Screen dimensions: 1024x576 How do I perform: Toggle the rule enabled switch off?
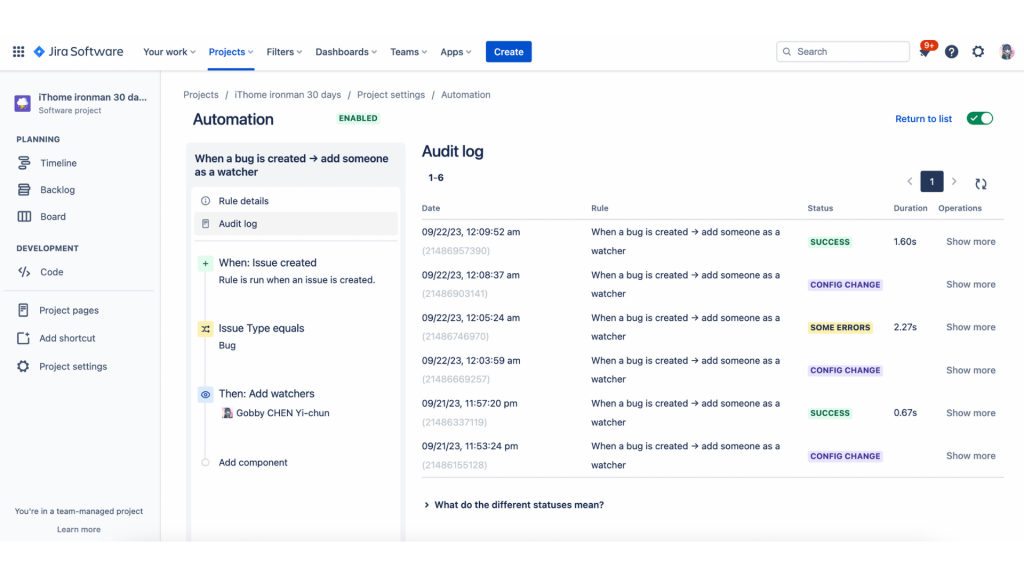(980, 118)
